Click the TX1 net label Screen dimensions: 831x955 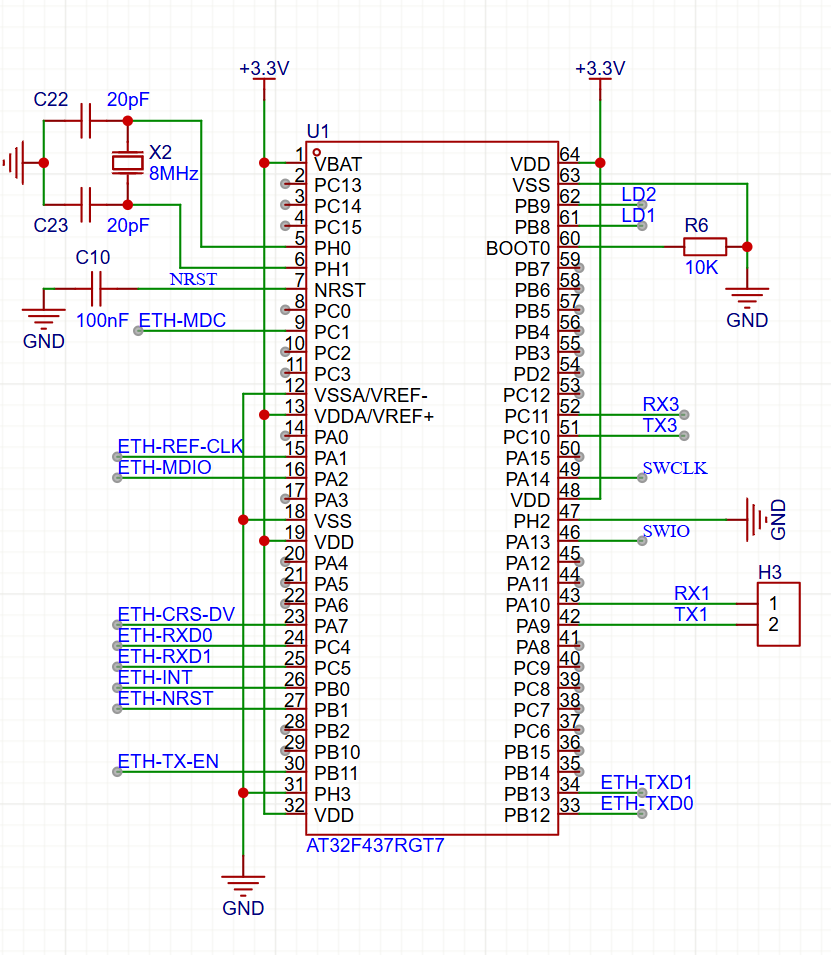tap(691, 615)
